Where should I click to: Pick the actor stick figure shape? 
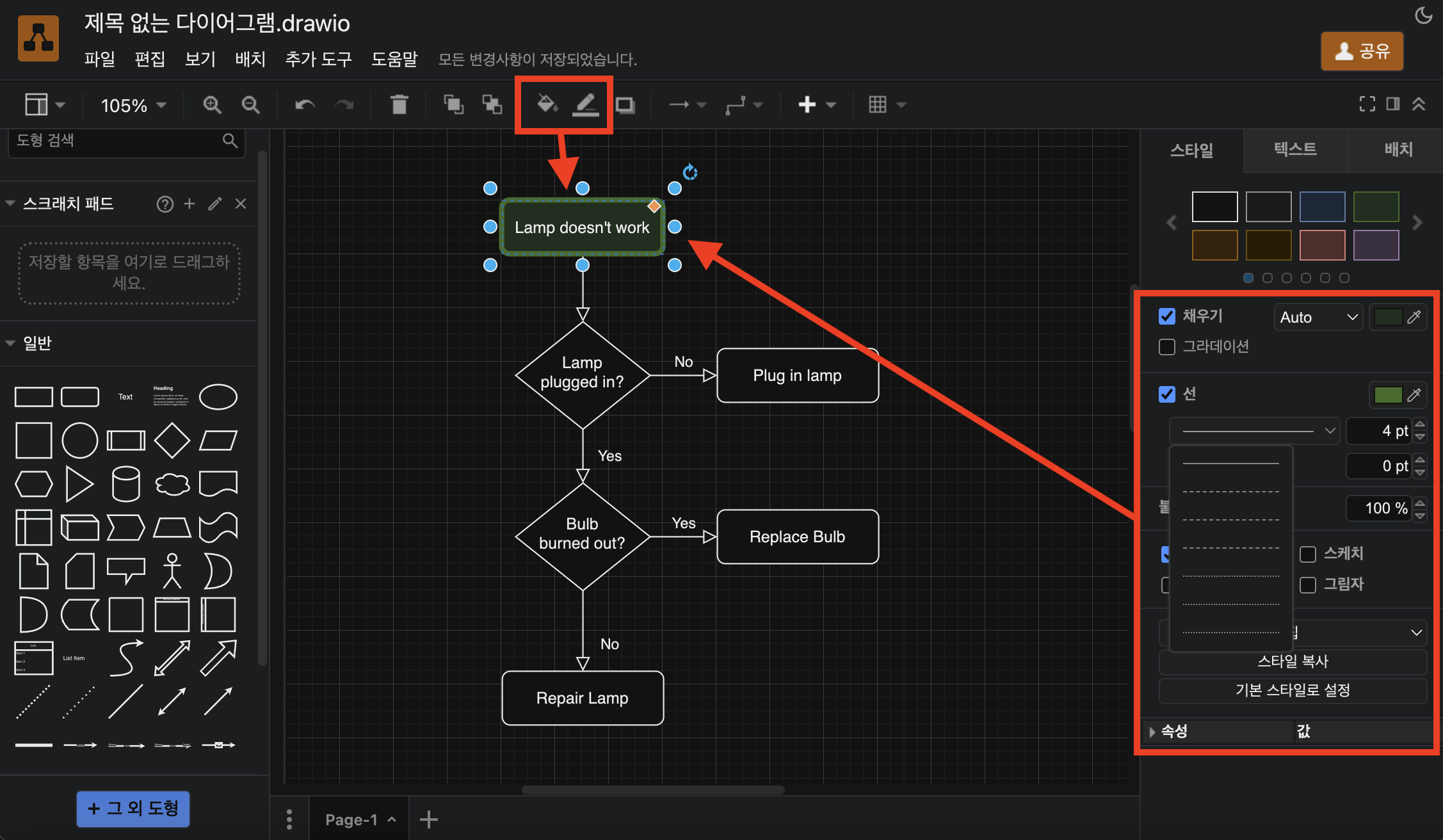point(172,570)
